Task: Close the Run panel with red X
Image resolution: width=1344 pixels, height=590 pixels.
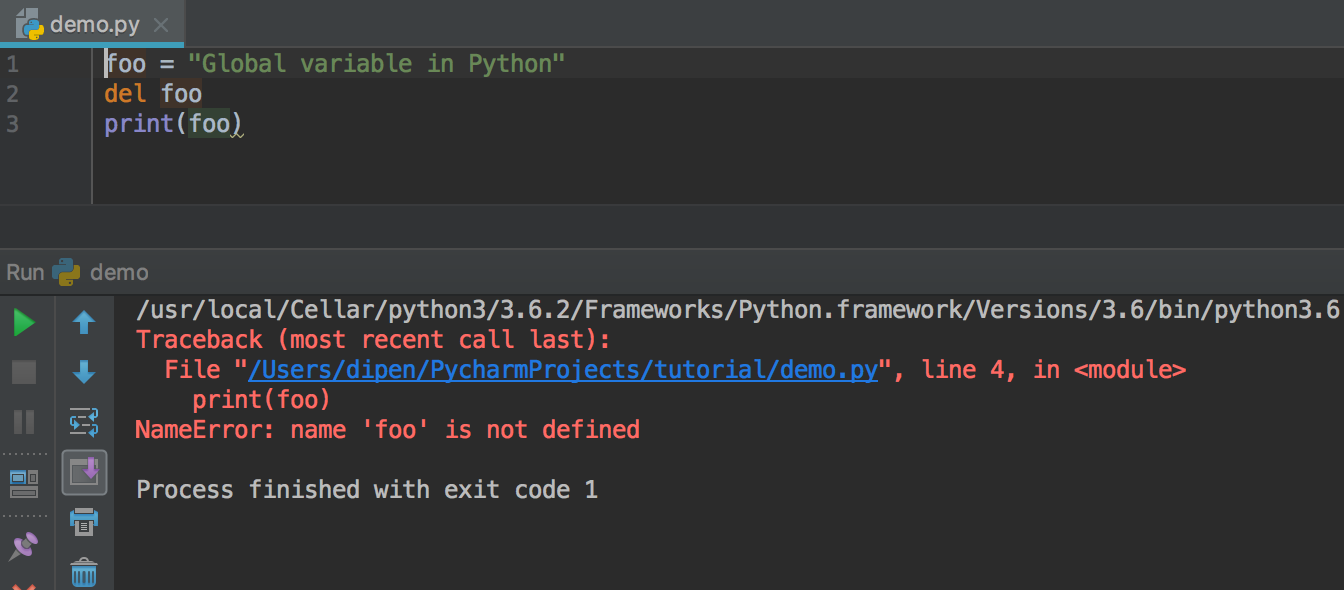Action: tap(24, 585)
